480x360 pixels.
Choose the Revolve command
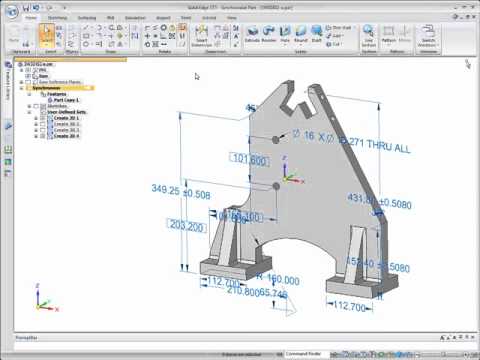(269, 34)
